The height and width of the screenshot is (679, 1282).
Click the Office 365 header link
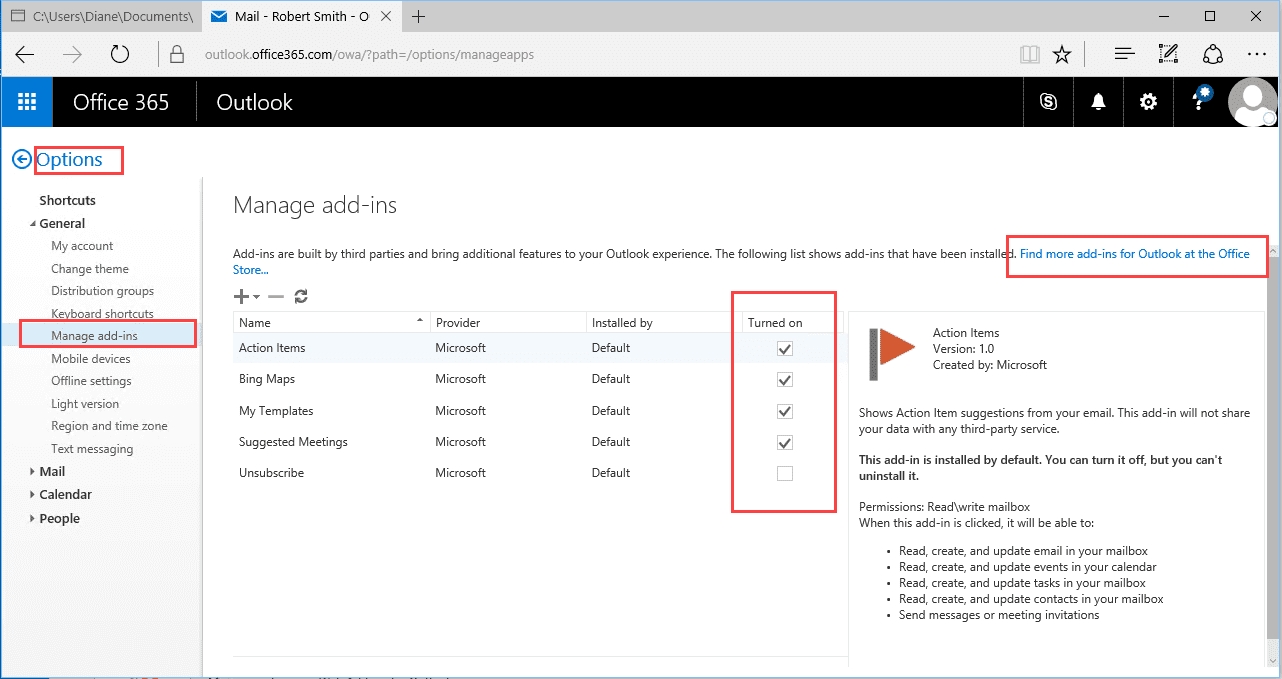pyautogui.click(x=121, y=102)
